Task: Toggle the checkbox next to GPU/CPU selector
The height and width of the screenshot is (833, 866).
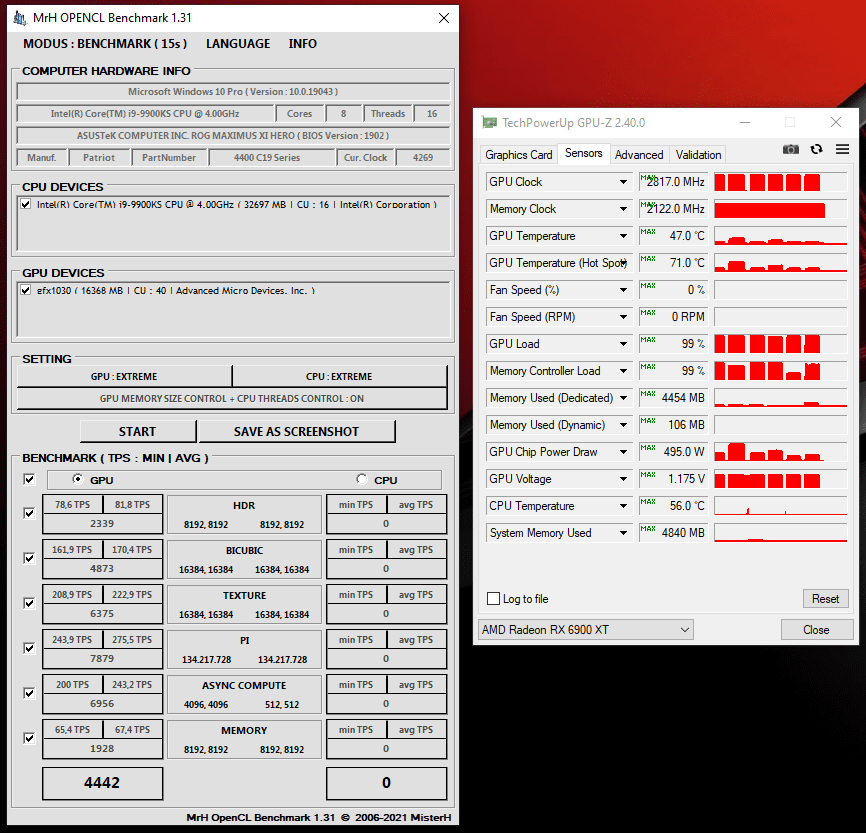Action: 29,479
